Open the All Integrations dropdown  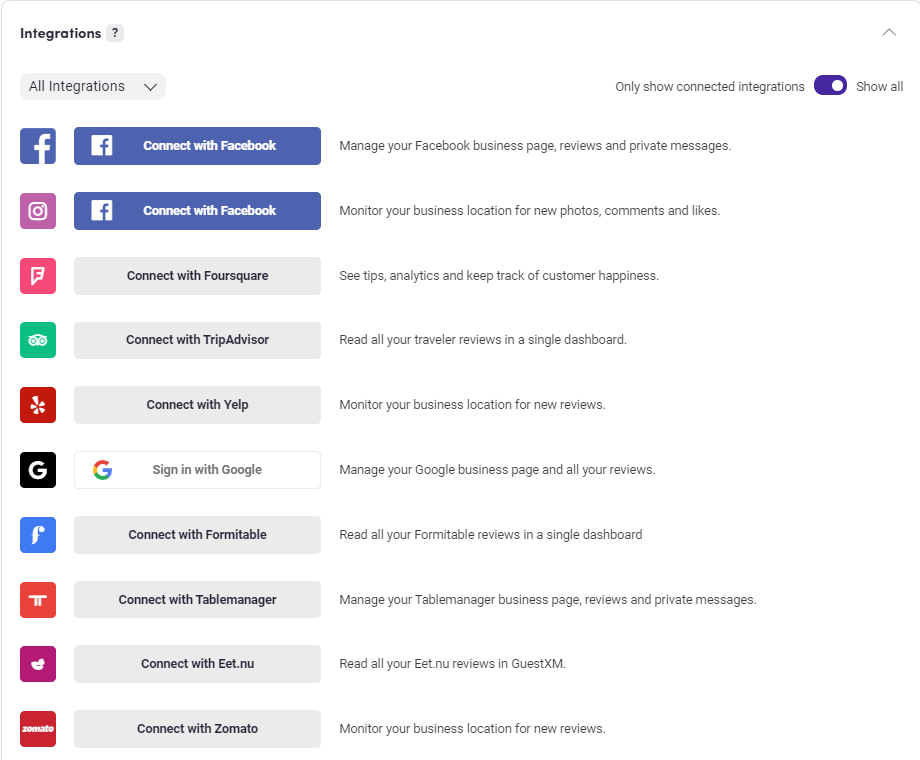[93, 86]
